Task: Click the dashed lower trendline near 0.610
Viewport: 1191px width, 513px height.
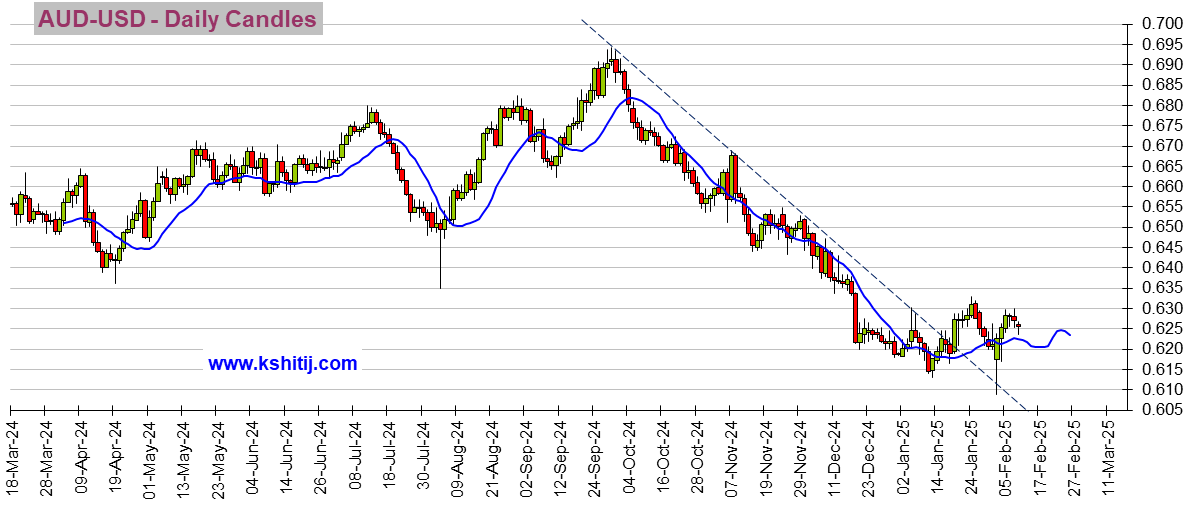Action: 1004,389
